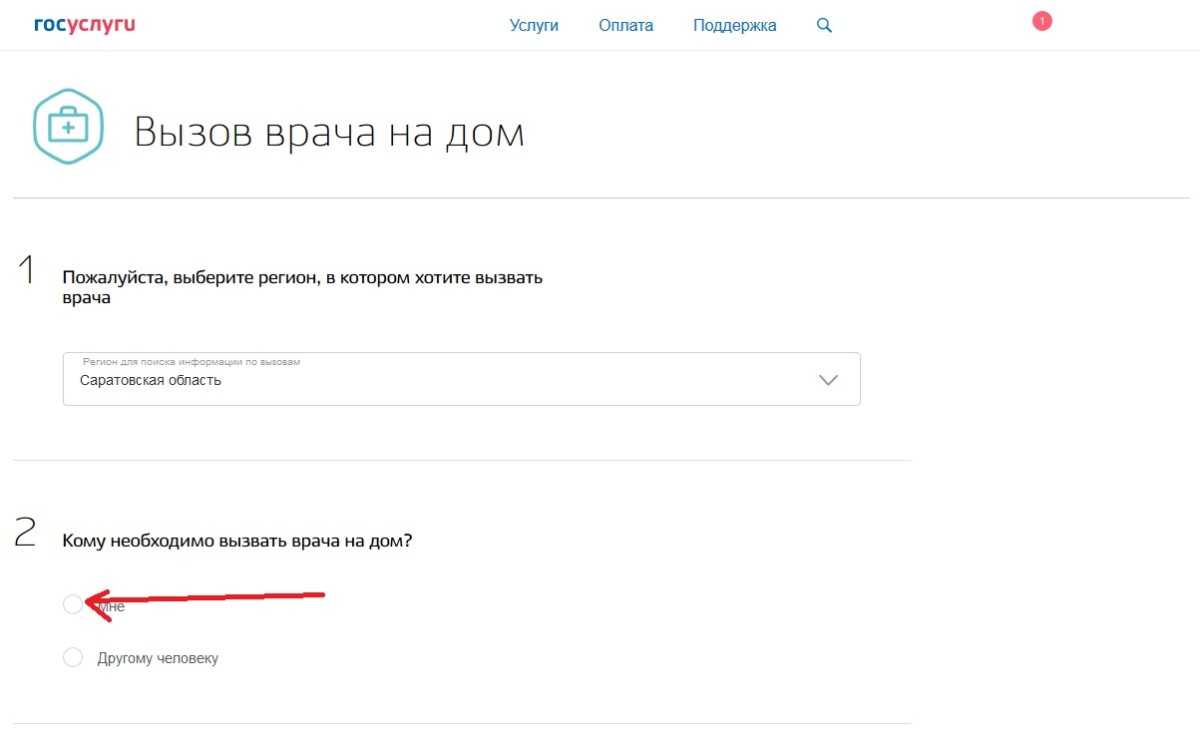Click the step number 1
The image size is (1200, 743).
tap(26, 270)
